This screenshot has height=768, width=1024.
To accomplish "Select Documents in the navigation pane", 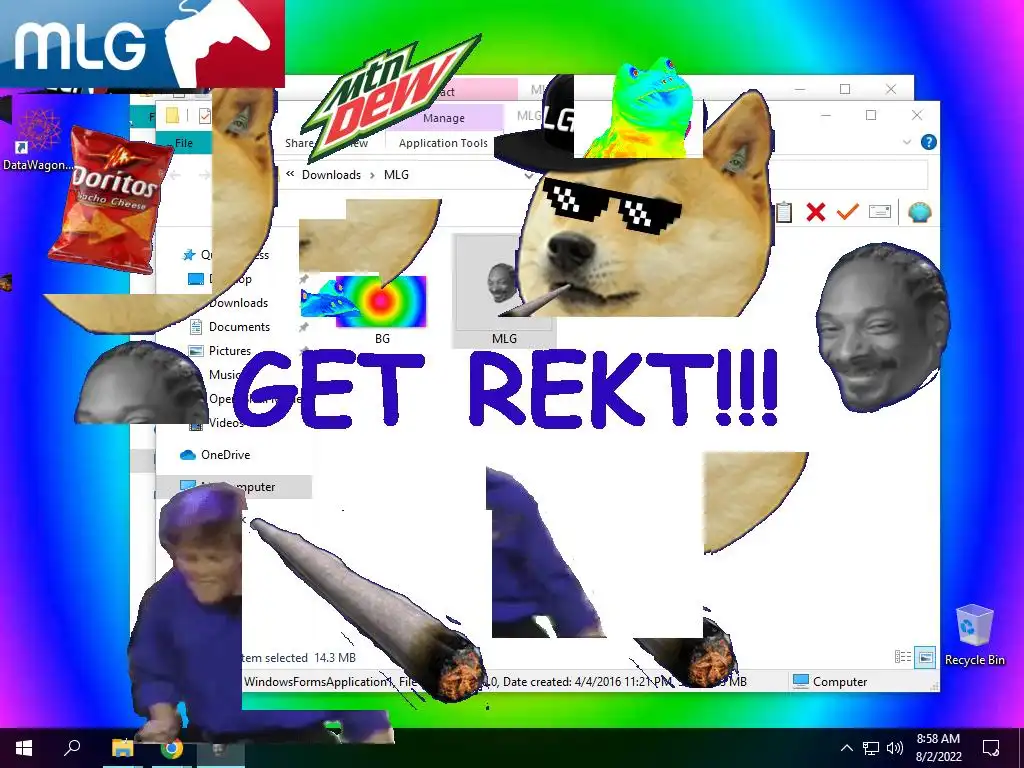I will [x=239, y=327].
